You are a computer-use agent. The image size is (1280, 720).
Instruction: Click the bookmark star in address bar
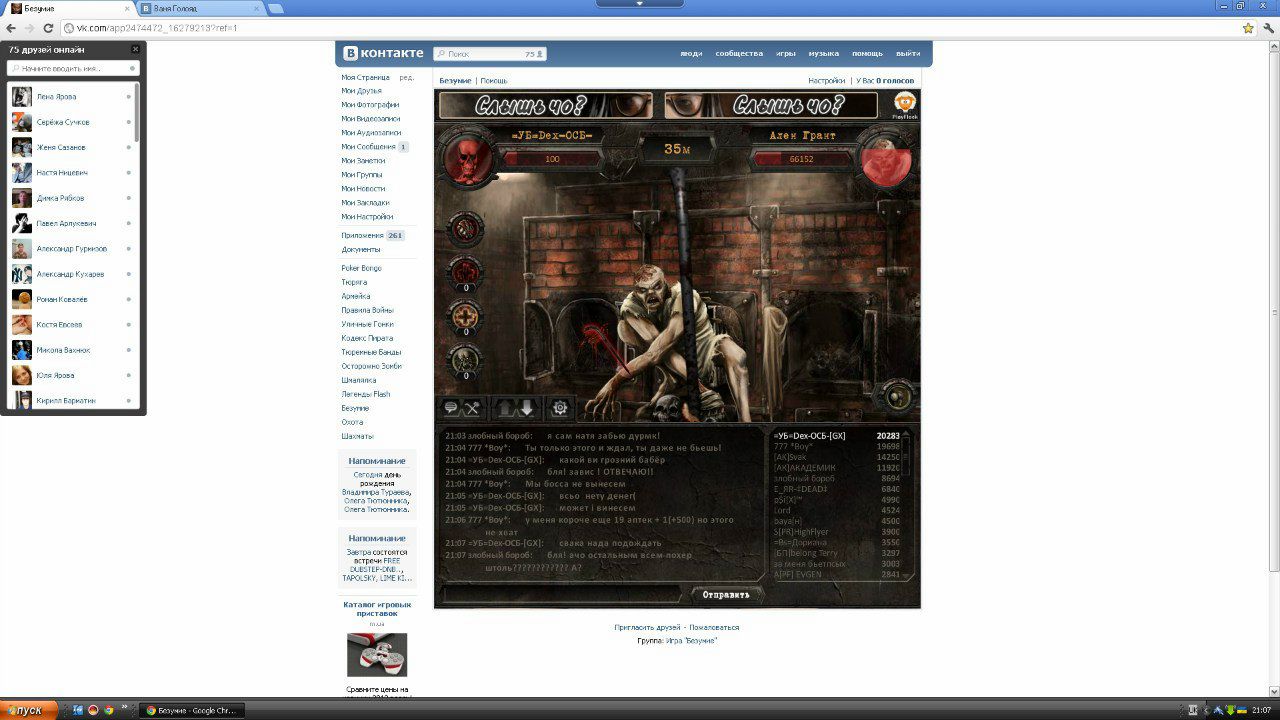(x=1248, y=28)
